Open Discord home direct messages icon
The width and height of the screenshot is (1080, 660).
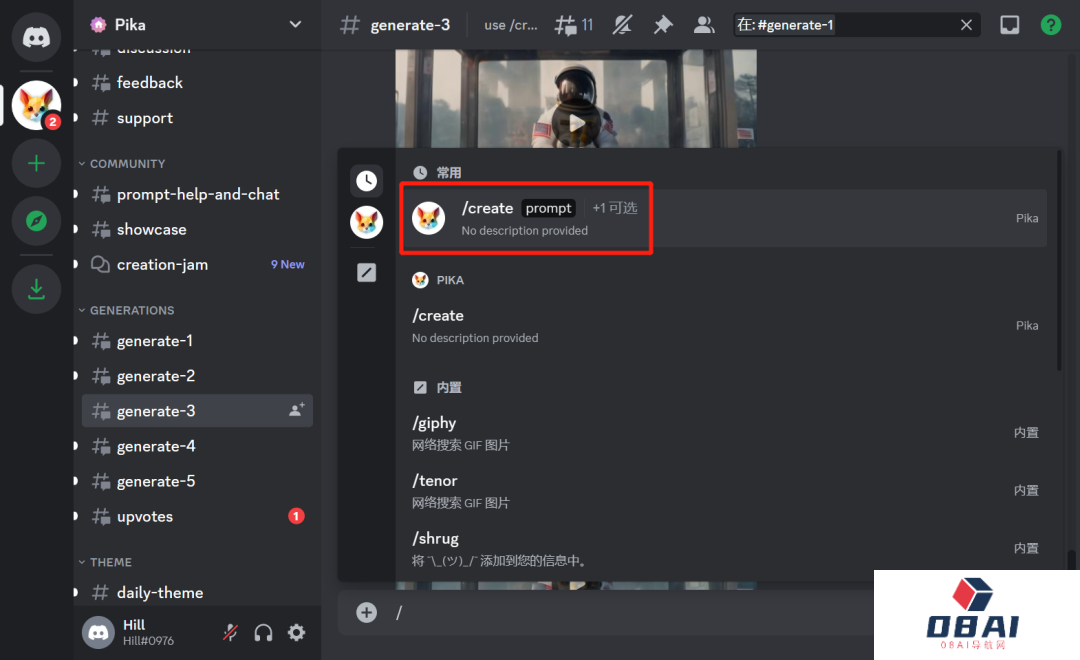(x=37, y=37)
